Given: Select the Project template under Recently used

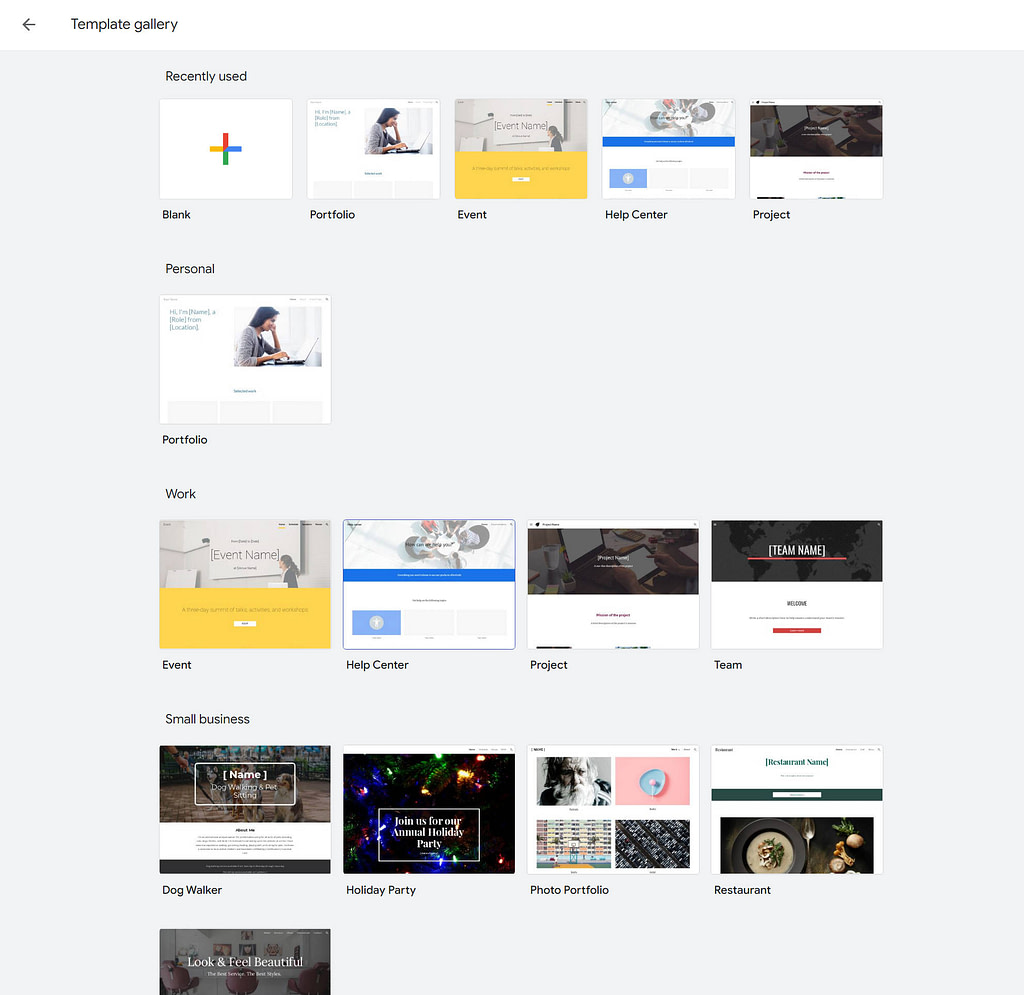Looking at the screenshot, I should click(x=815, y=148).
